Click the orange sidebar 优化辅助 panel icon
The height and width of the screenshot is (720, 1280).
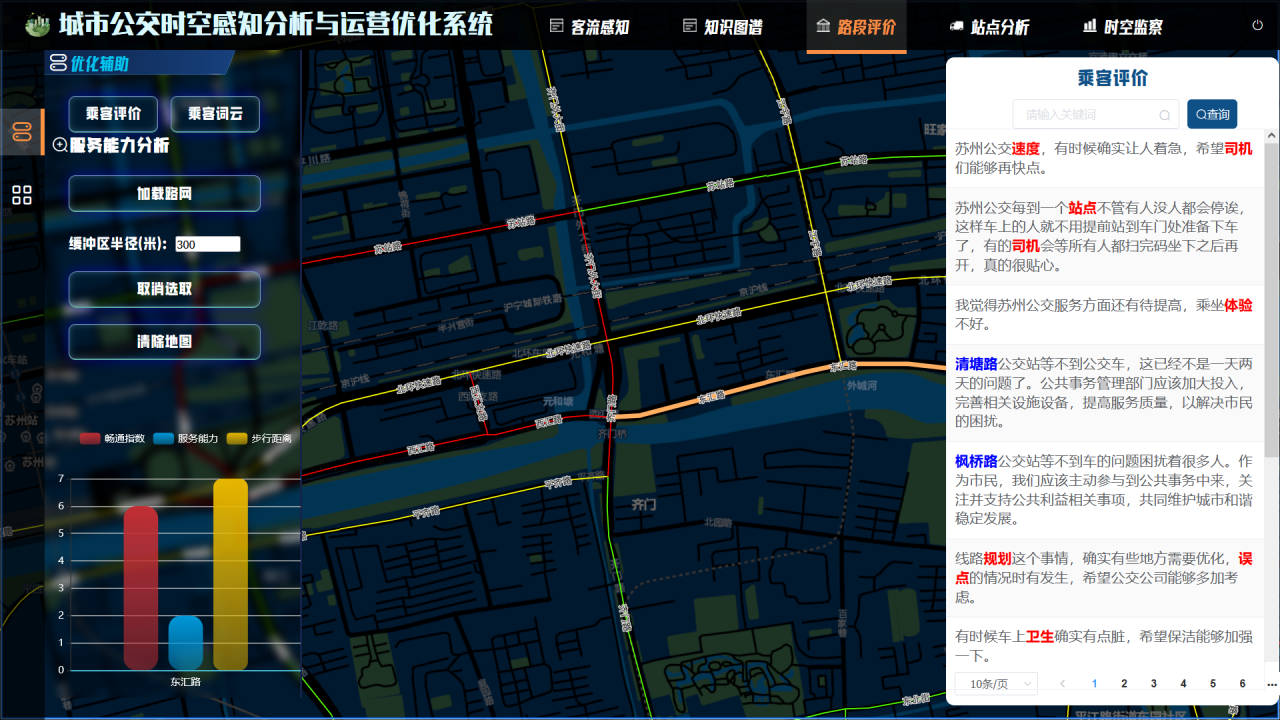coord(22,132)
